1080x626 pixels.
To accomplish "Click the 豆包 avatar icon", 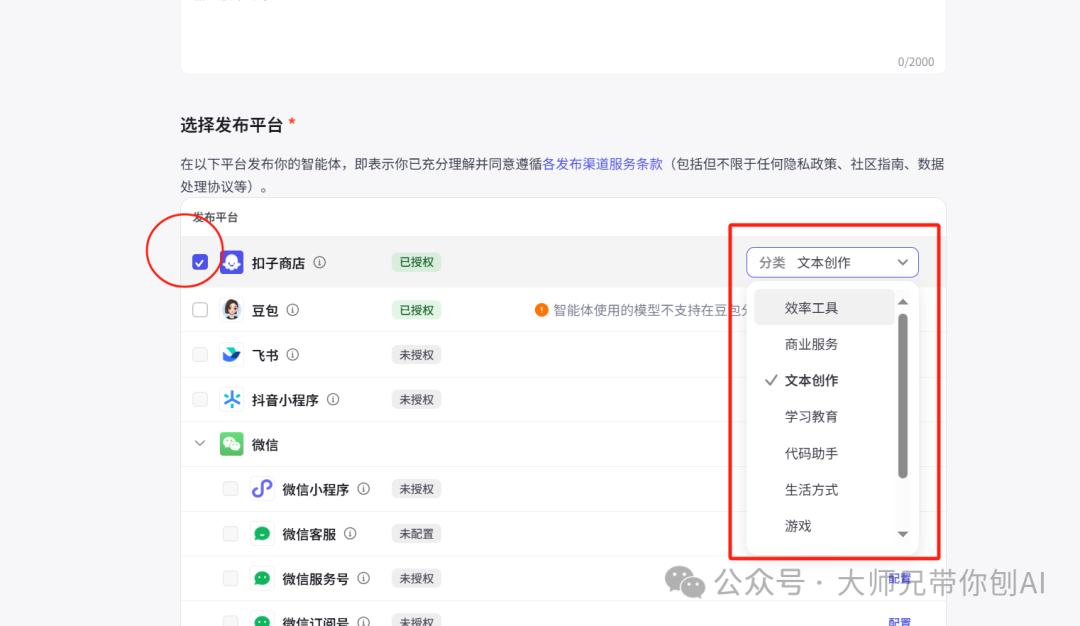I will tap(231, 310).
